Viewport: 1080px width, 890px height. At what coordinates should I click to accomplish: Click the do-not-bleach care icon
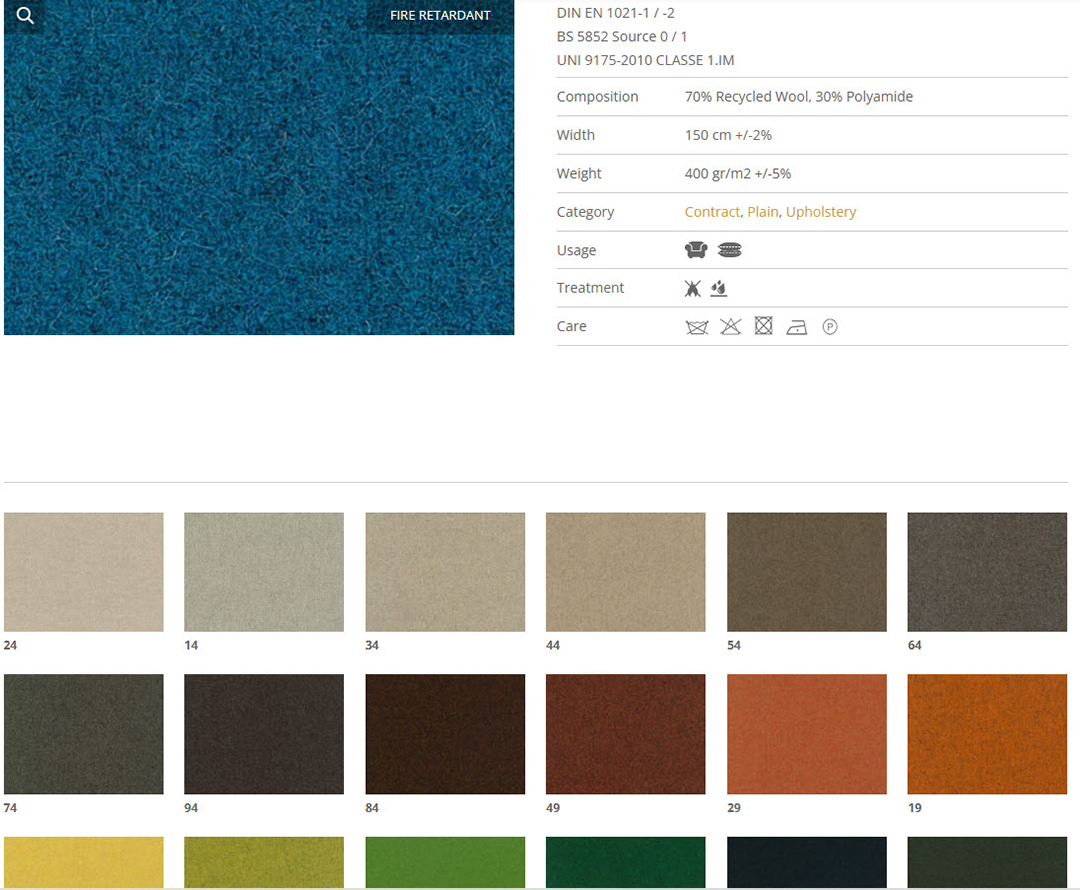[x=731, y=327]
